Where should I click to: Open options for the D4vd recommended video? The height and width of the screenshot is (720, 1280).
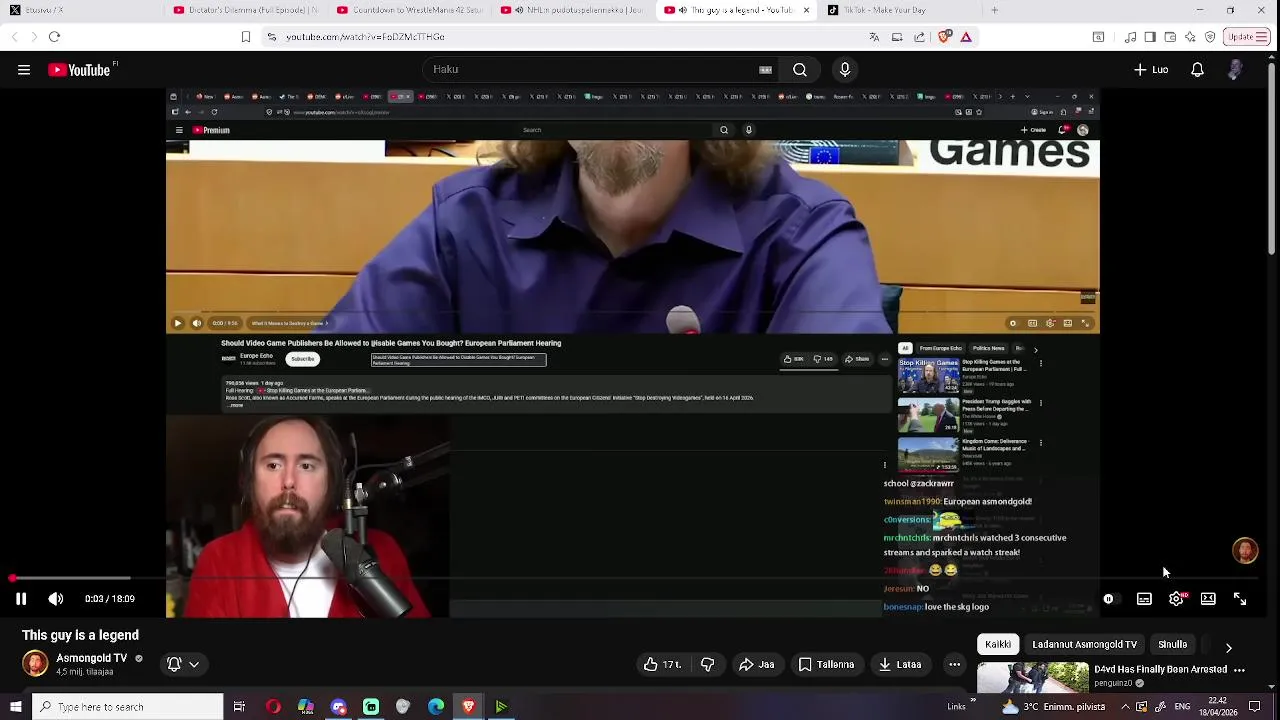tap(1239, 670)
